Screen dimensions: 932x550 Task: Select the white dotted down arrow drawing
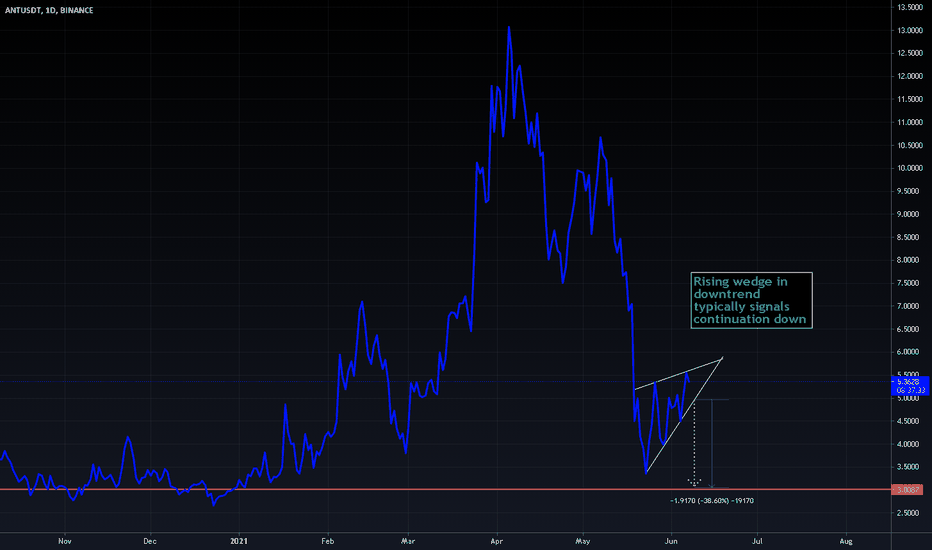[694, 444]
